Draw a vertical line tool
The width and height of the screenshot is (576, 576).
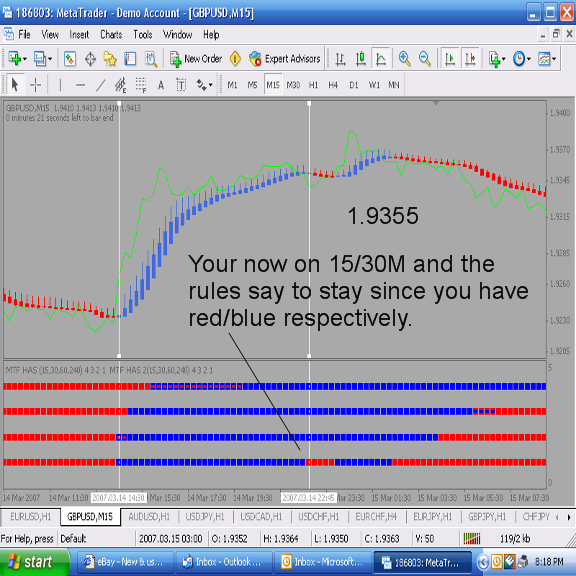coord(60,85)
